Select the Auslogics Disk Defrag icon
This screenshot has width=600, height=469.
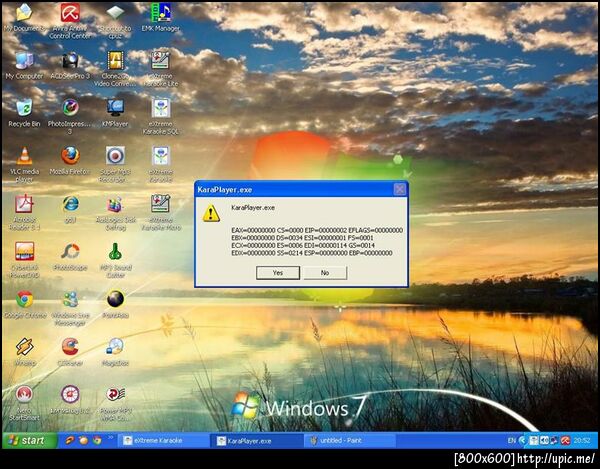point(115,212)
